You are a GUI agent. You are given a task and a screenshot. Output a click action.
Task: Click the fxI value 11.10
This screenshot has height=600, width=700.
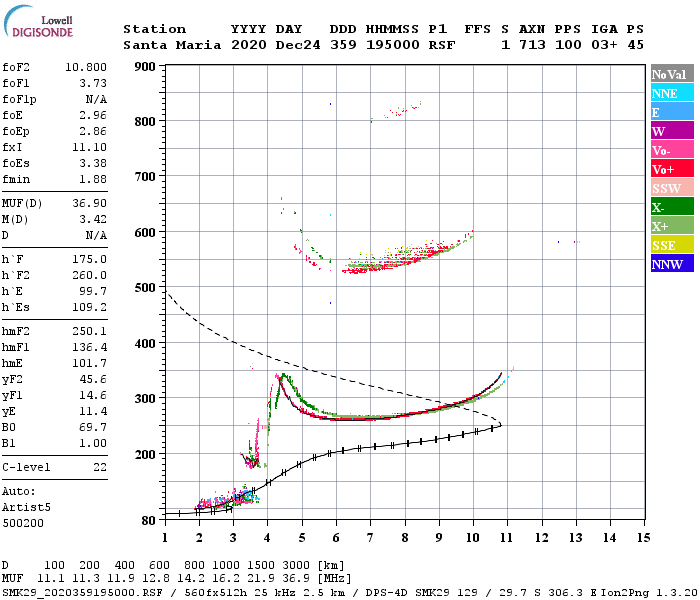[89, 147]
